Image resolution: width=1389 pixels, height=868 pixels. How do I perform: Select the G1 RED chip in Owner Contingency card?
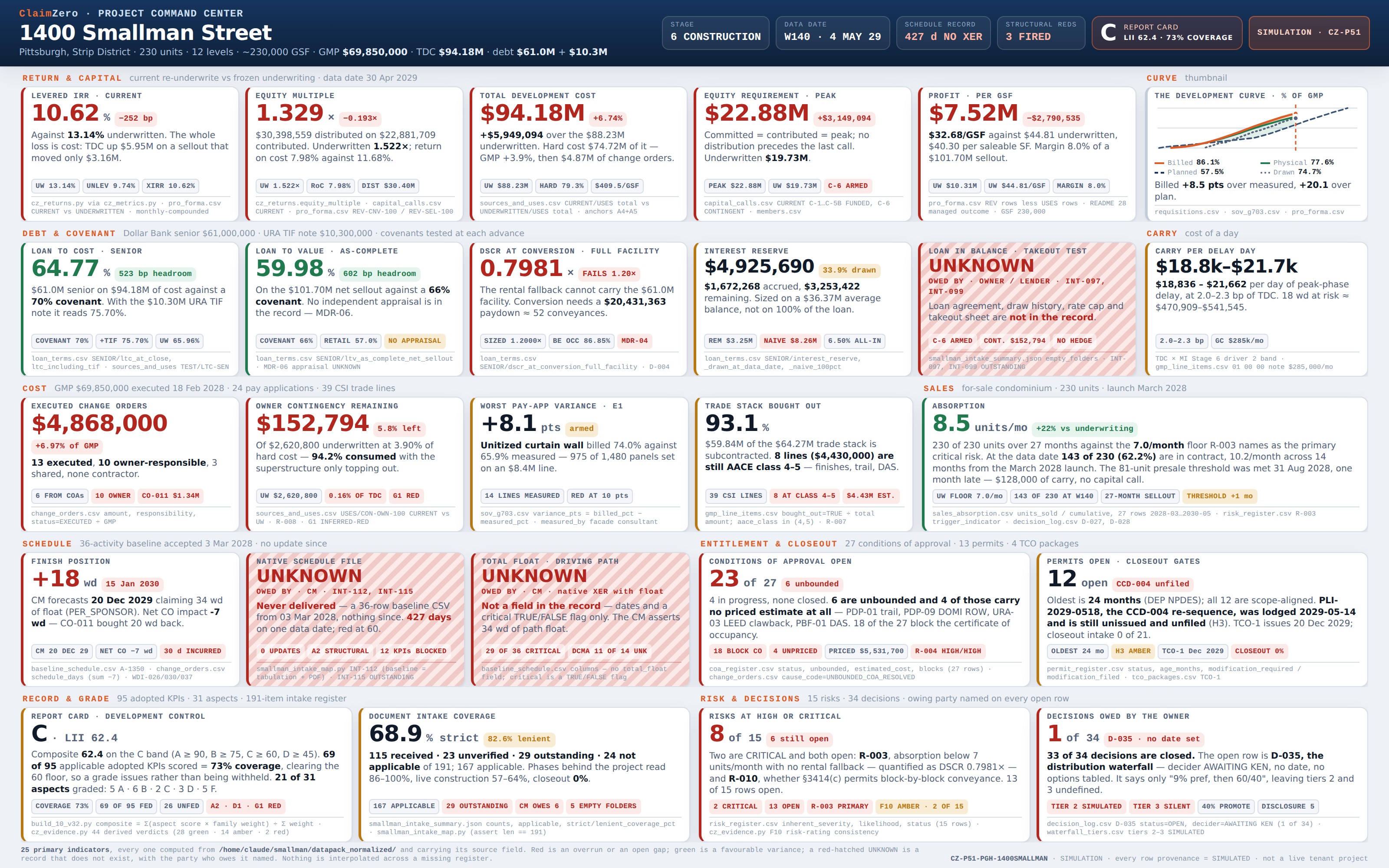(406, 496)
